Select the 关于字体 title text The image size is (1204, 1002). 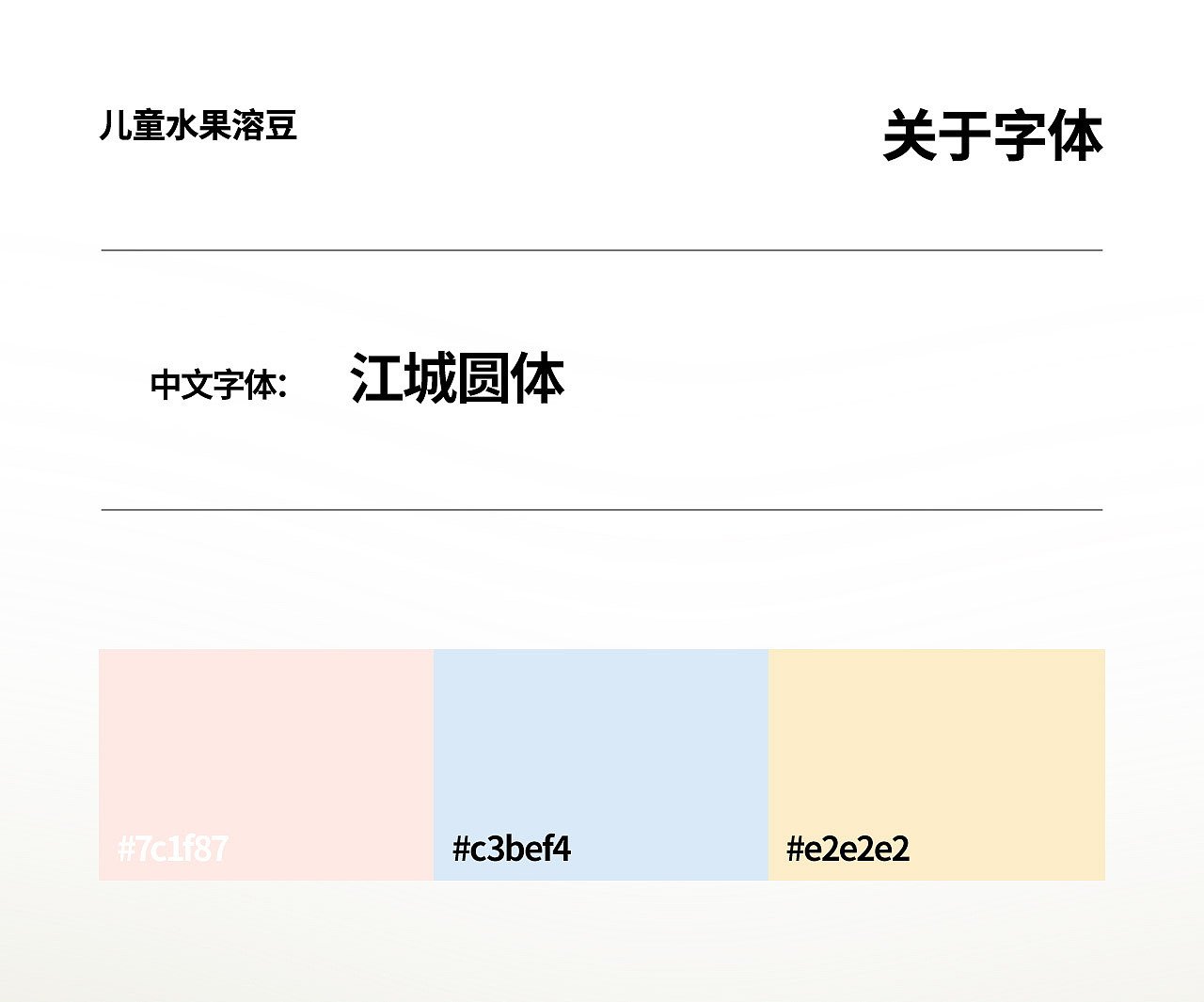click(992, 135)
